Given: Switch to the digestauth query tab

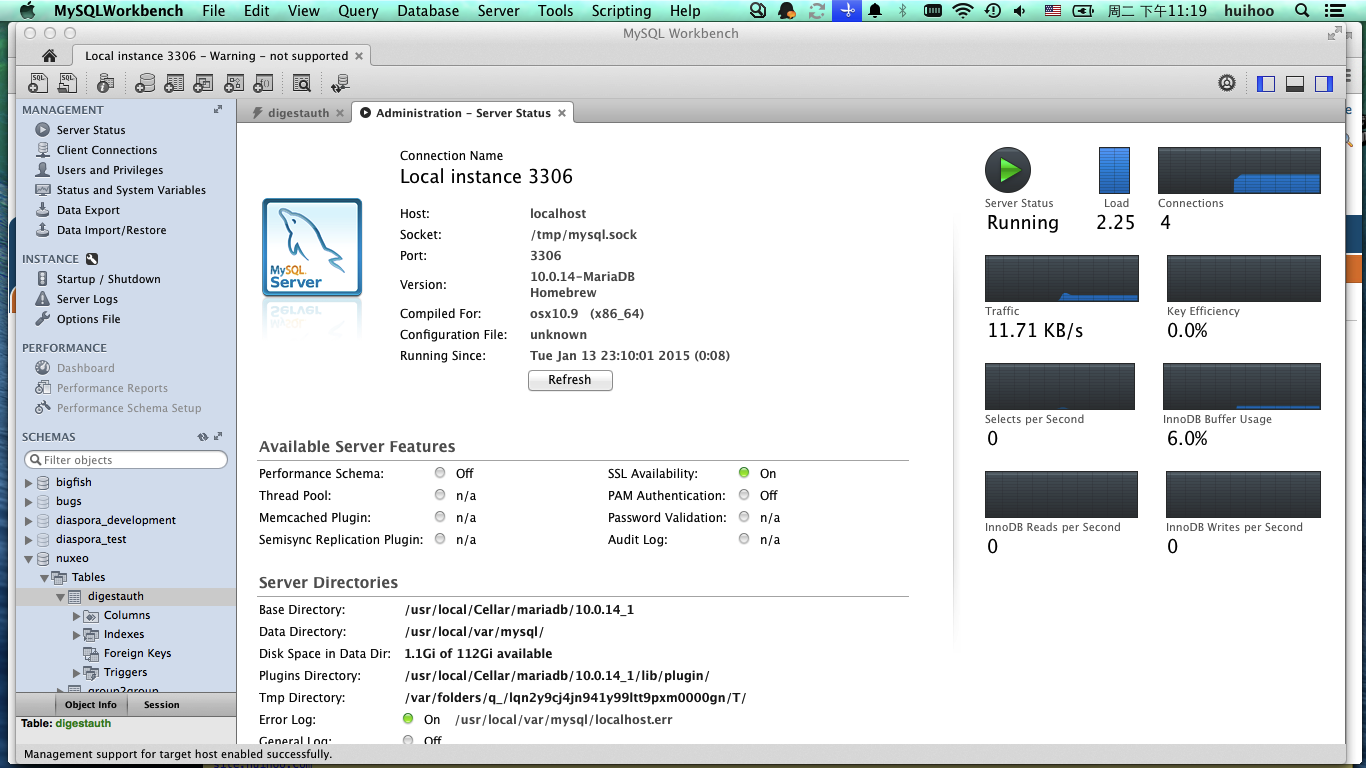Looking at the screenshot, I should point(297,113).
